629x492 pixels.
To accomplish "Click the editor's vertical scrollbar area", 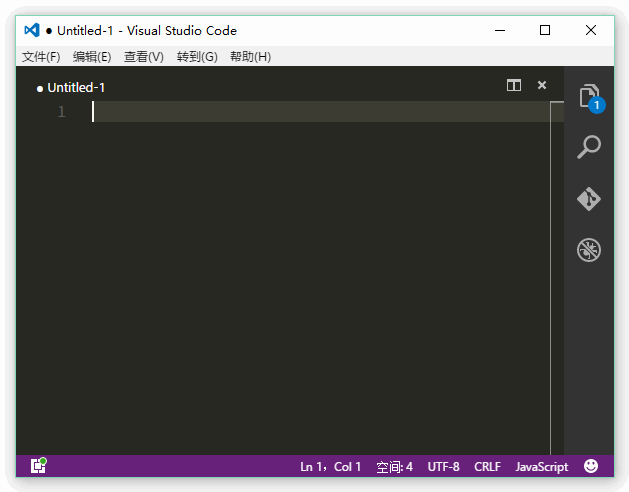I will [557, 278].
